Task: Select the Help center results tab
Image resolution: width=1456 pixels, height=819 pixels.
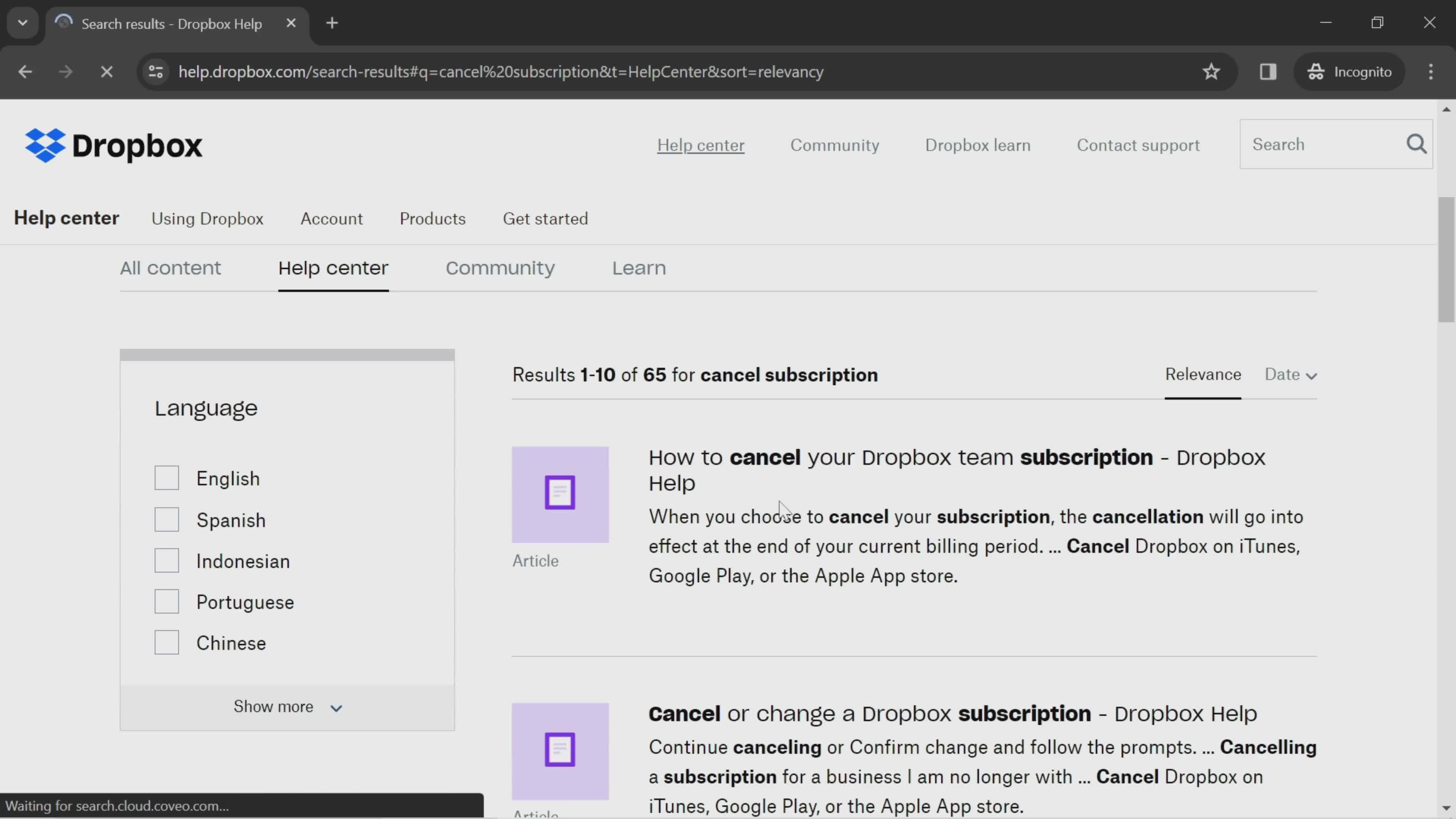Action: [333, 268]
